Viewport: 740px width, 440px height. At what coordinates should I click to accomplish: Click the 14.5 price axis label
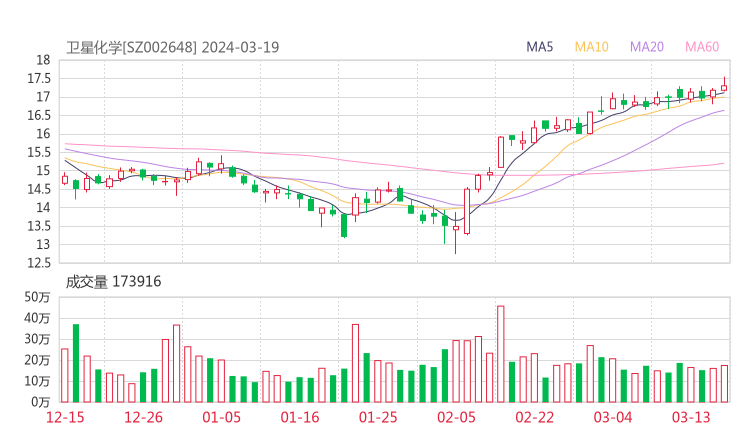[39, 189]
